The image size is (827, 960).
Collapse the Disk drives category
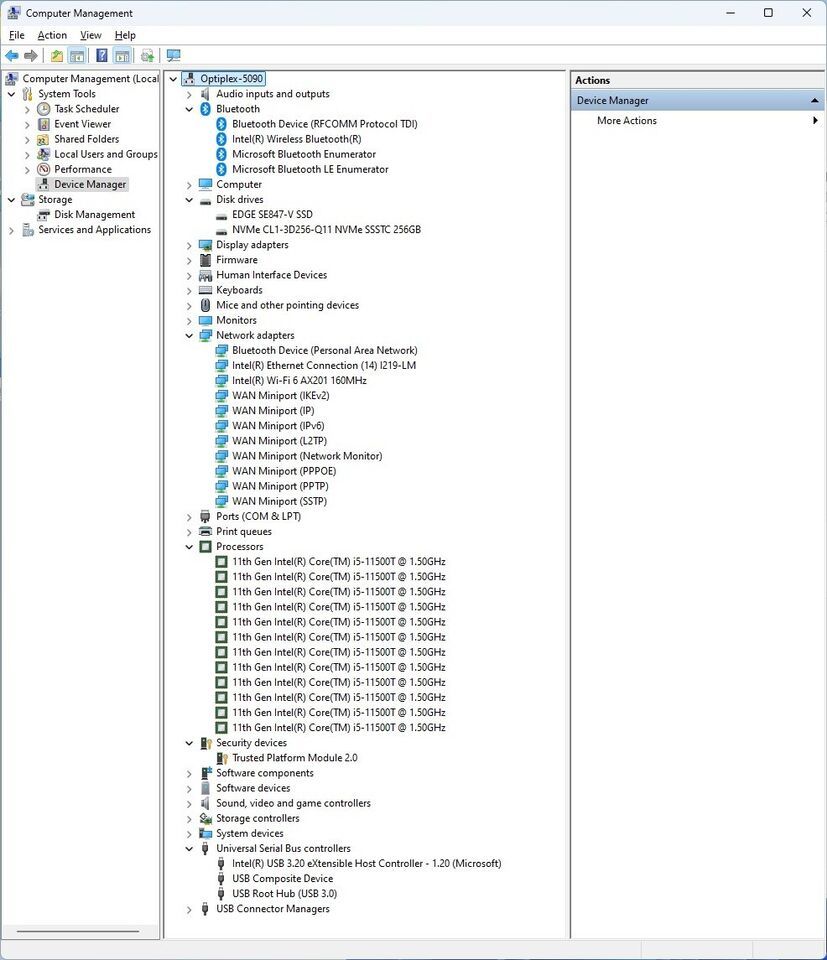pyautogui.click(x=189, y=200)
